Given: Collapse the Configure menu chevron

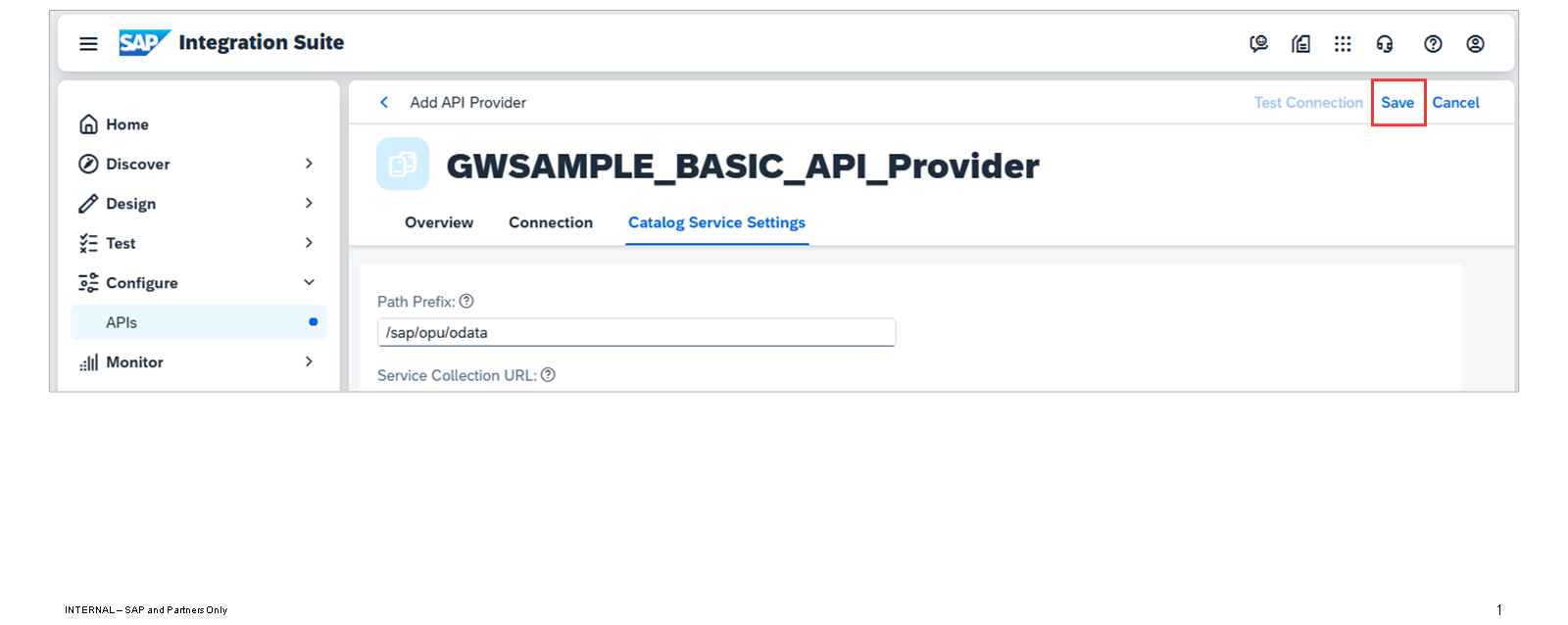Looking at the screenshot, I should pyautogui.click(x=309, y=282).
